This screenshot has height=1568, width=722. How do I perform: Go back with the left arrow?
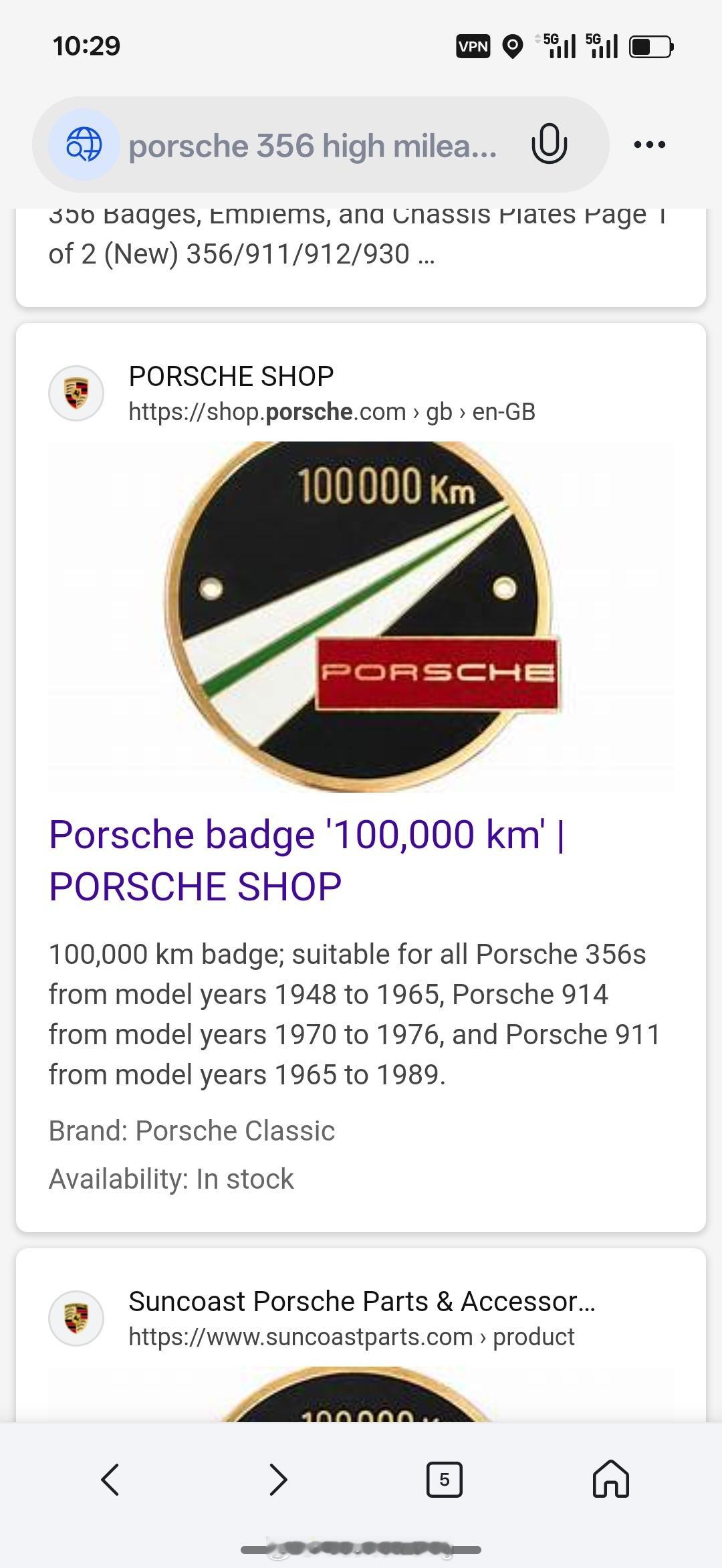coord(110,1479)
